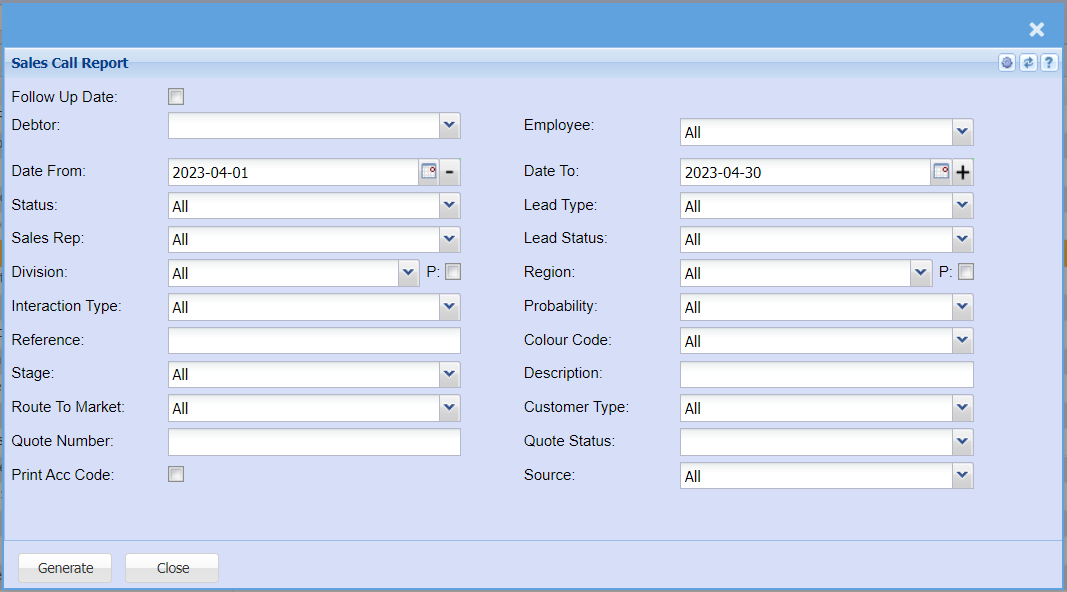Screen dimensions: 1067x592
Task: Click the refresh arrows icon in header
Action: [x=1028, y=63]
